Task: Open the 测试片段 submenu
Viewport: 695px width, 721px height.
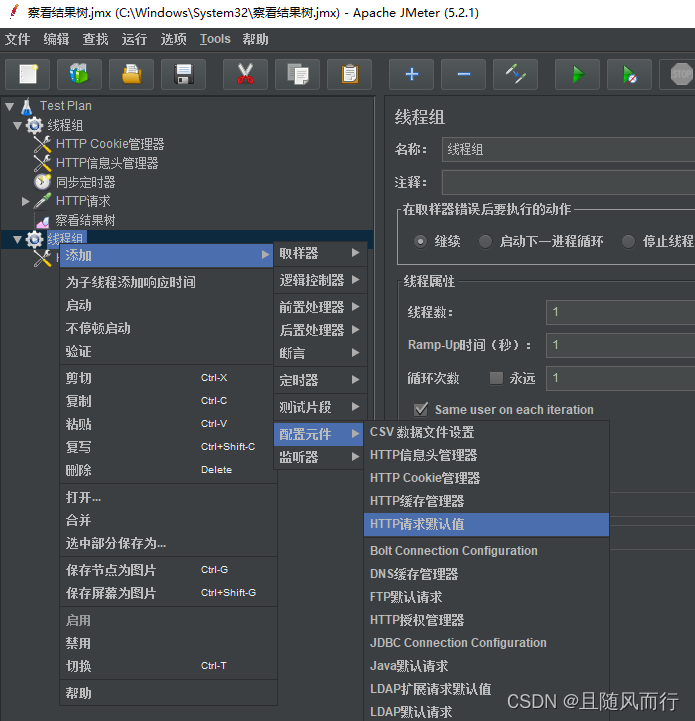Action: [320, 407]
